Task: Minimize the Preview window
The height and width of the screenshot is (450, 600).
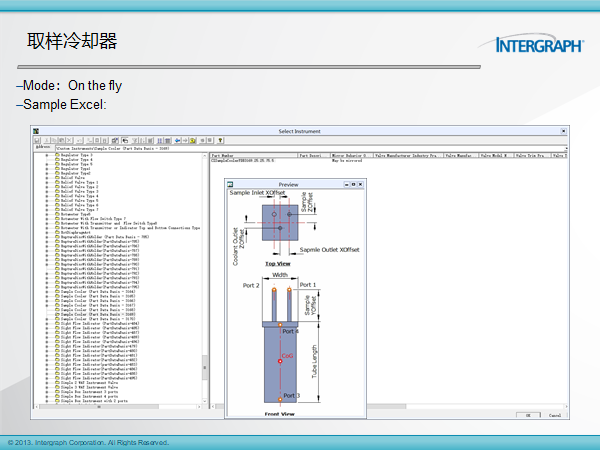Action: point(347,184)
